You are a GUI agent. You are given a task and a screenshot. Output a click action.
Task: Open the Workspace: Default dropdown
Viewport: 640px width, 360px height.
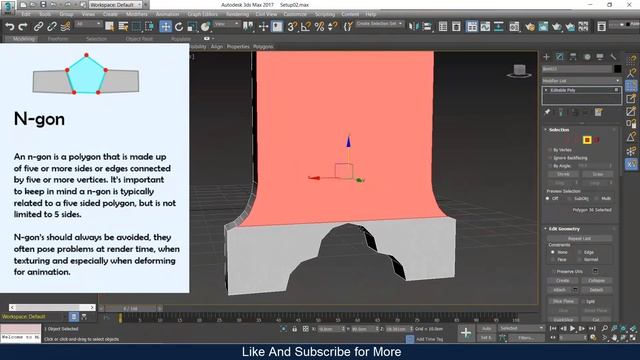point(116,4)
